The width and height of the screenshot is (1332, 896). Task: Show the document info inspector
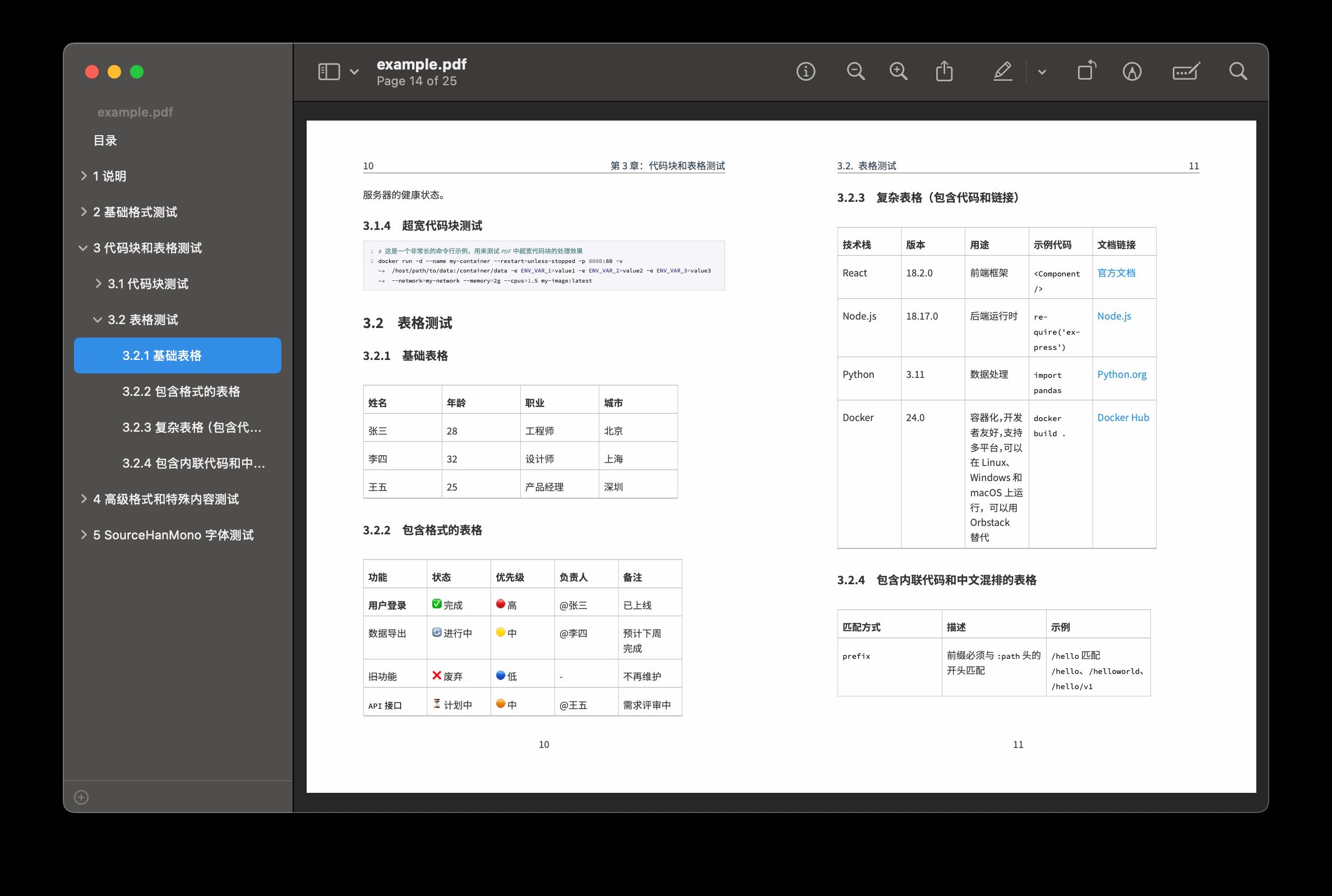[x=806, y=71]
